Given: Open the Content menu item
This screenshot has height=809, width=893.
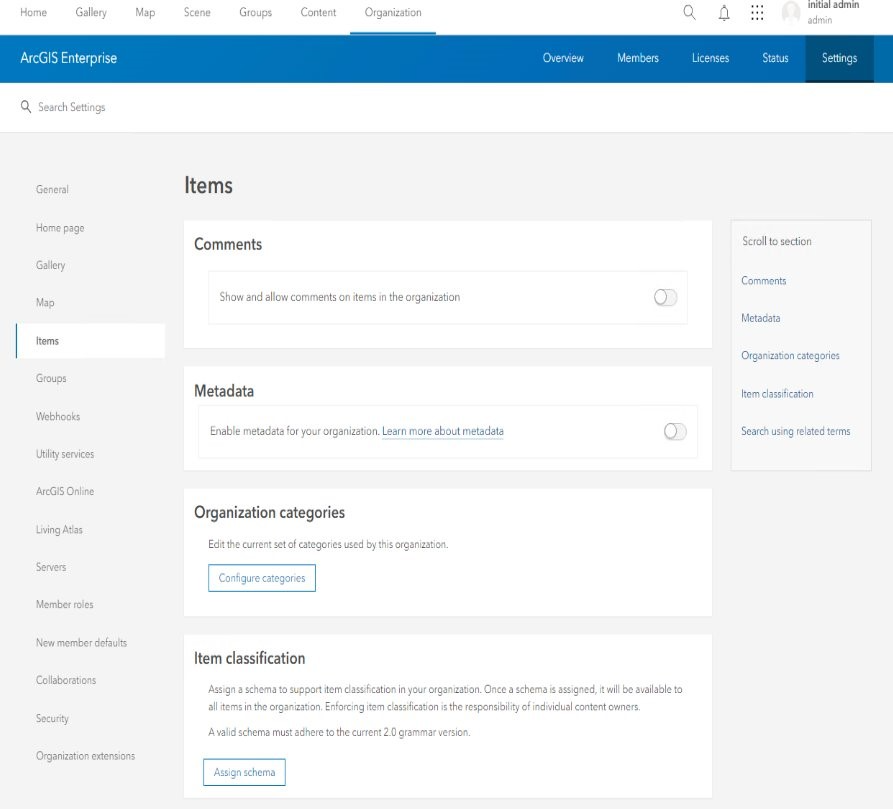Looking at the screenshot, I should 318,12.
